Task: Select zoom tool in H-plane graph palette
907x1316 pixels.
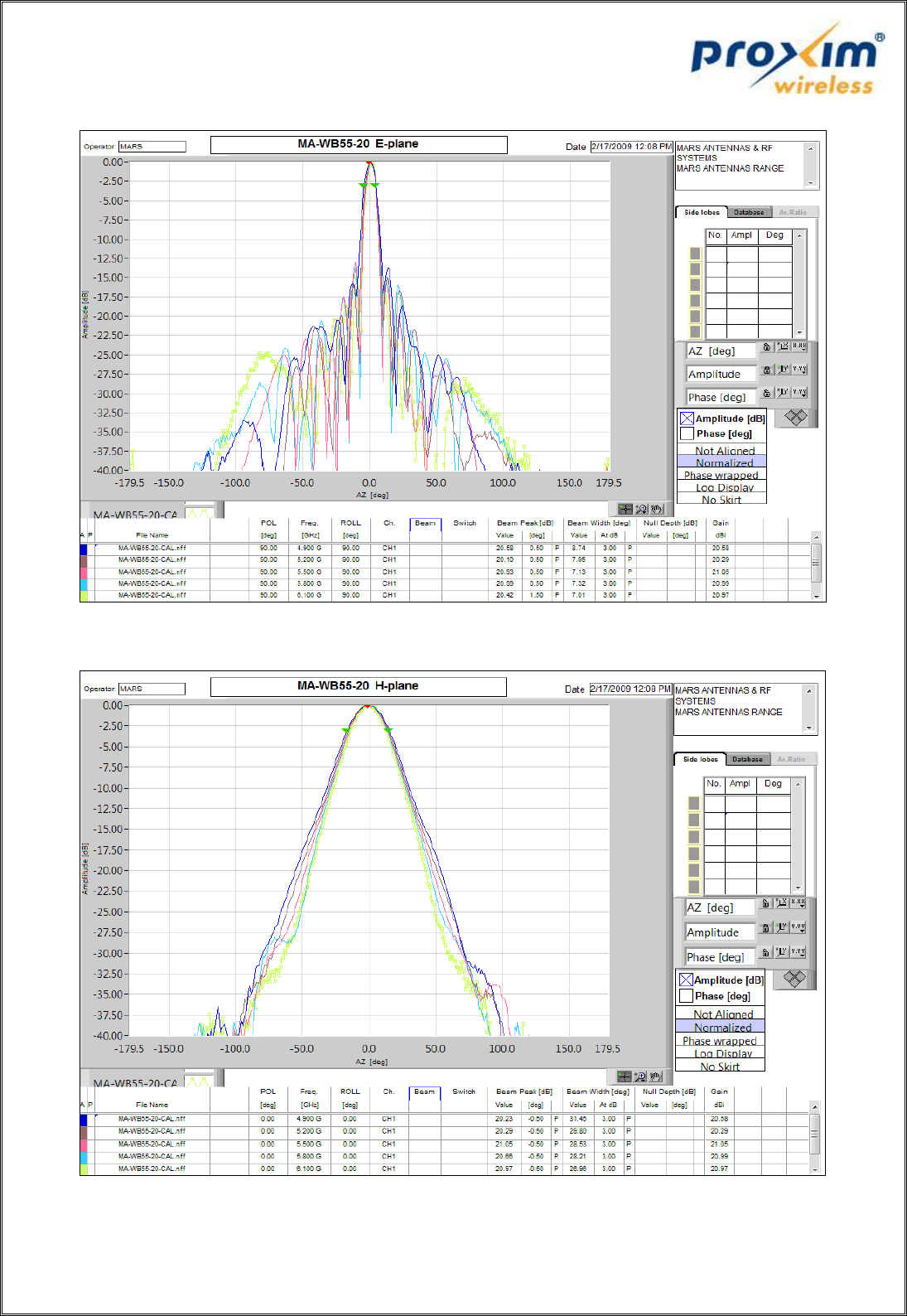Action: pos(640,1077)
